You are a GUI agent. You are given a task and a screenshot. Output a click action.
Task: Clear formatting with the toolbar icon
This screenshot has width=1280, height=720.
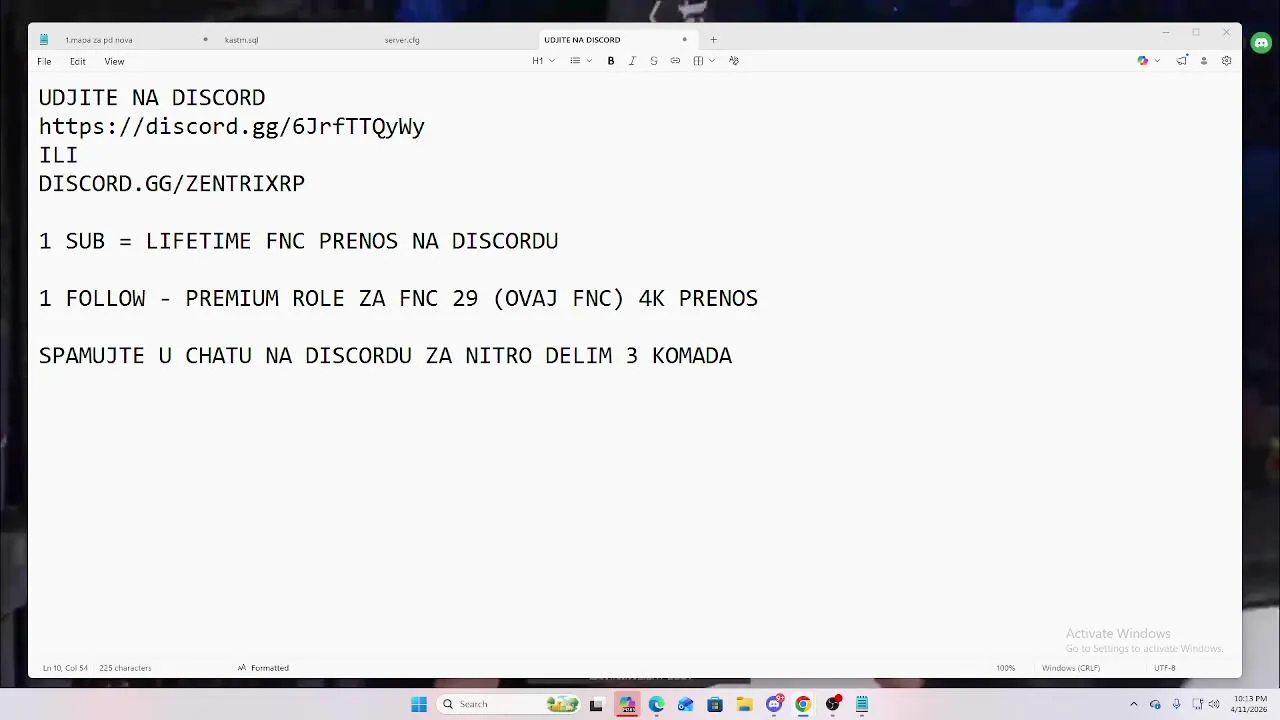point(734,61)
